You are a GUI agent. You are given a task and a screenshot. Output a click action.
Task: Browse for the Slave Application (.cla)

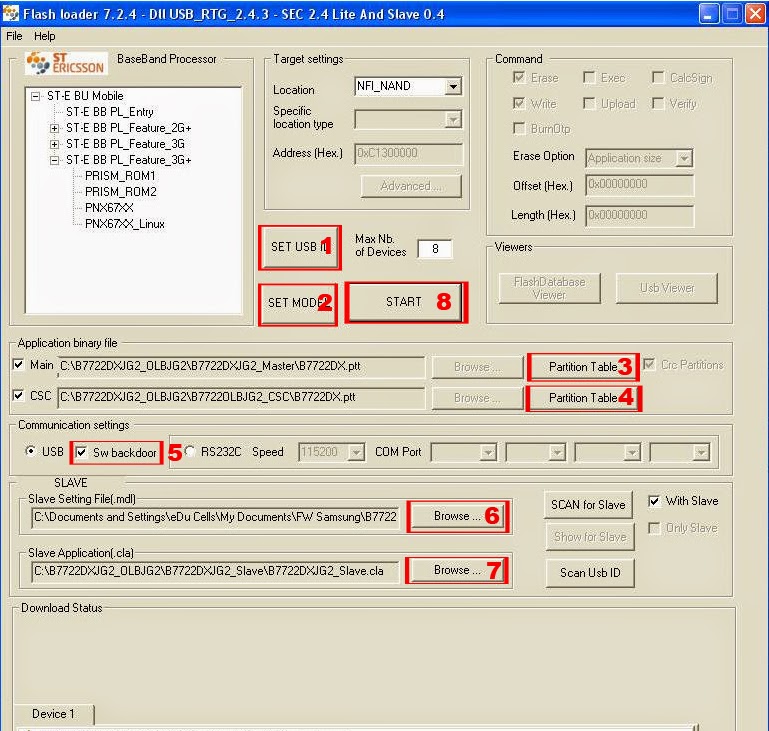pyautogui.click(x=457, y=570)
